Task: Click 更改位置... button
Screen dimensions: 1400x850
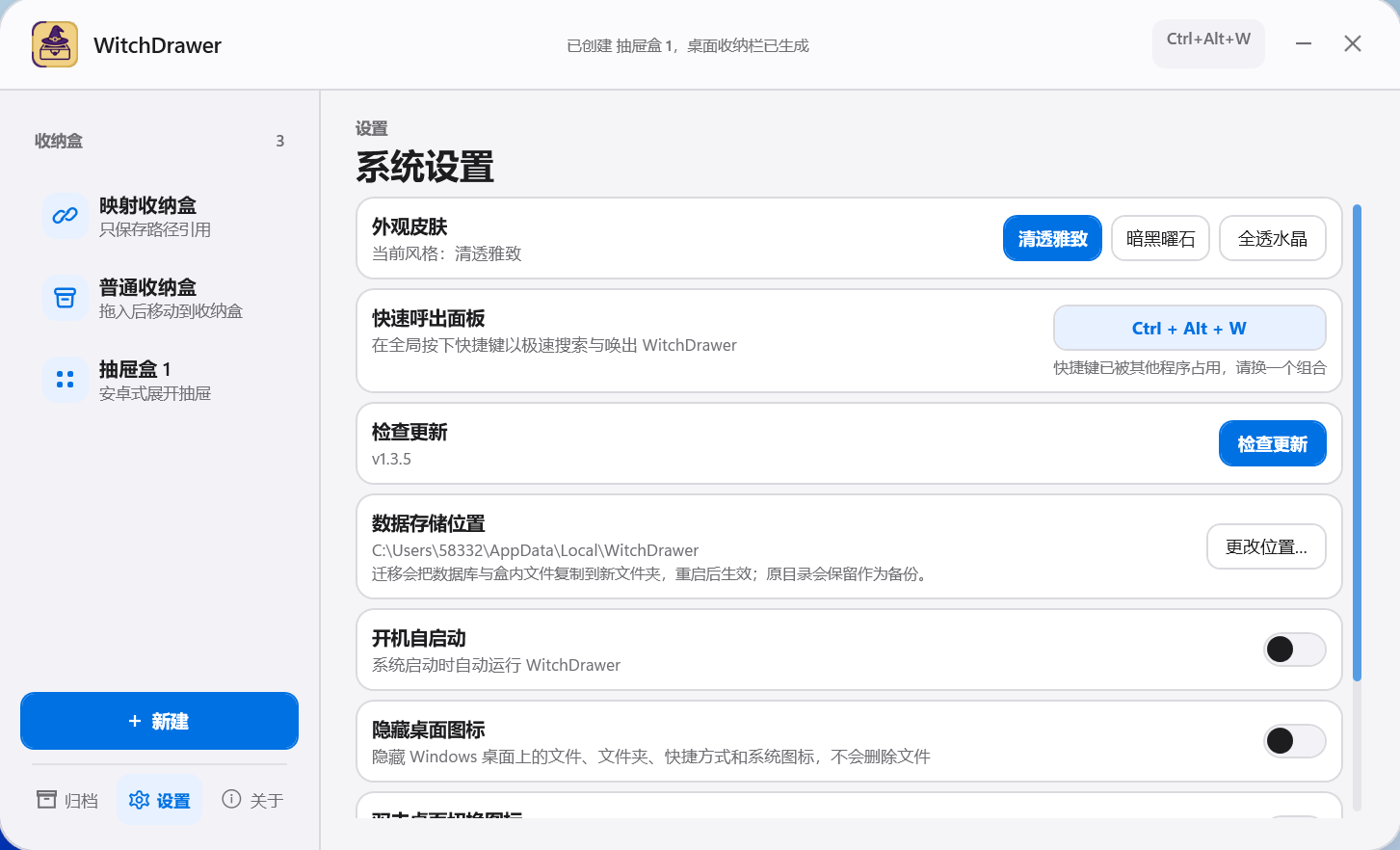Action: [1266, 546]
